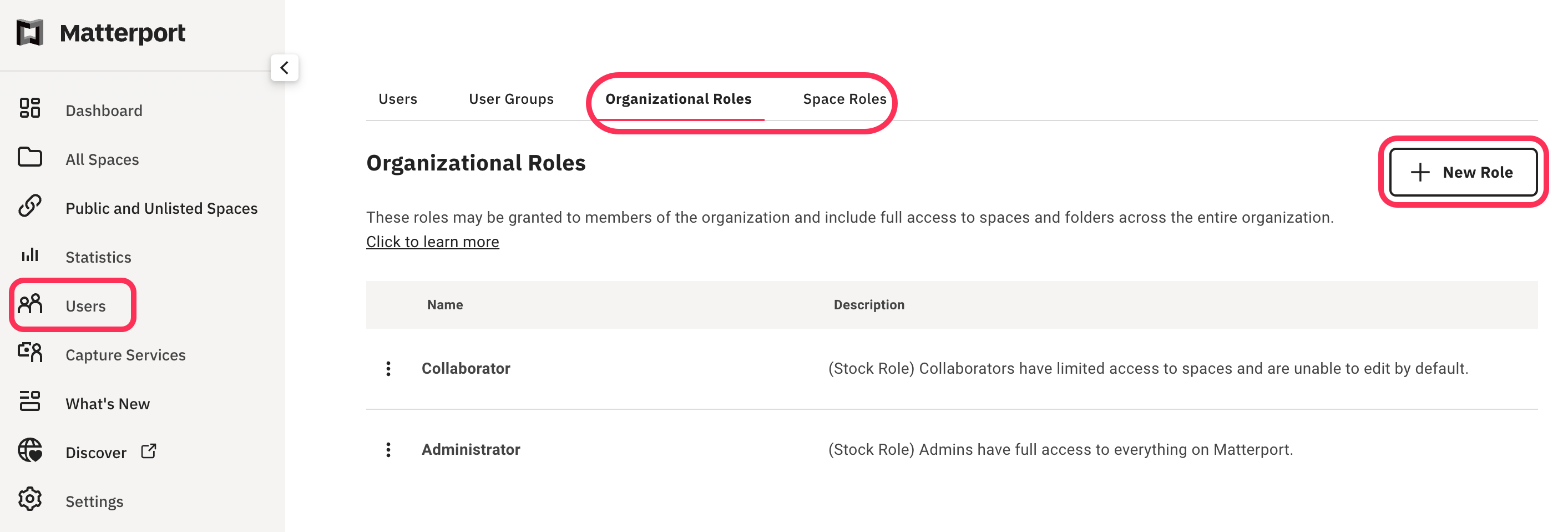This screenshot has height=532, width=1568.
Task: Sort the table by the Name column
Action: point(444,304)
